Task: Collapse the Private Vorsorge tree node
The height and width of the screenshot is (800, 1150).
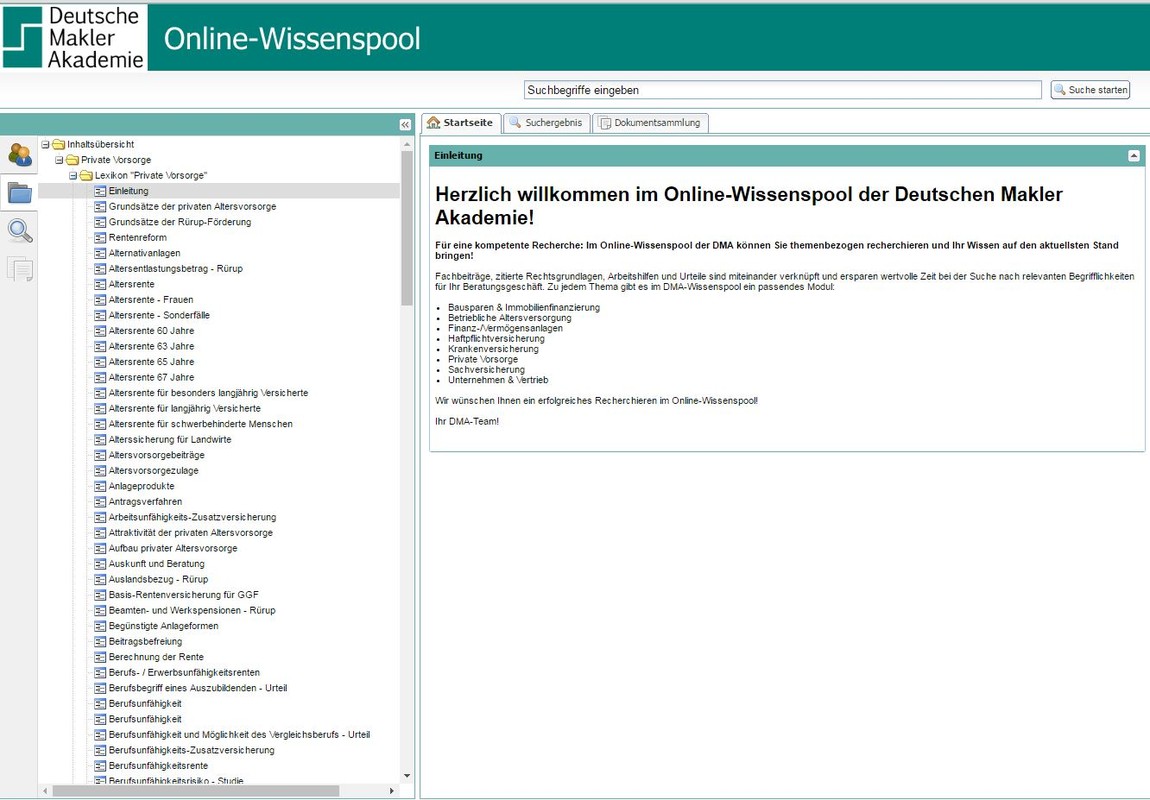Action: (59, 160)
